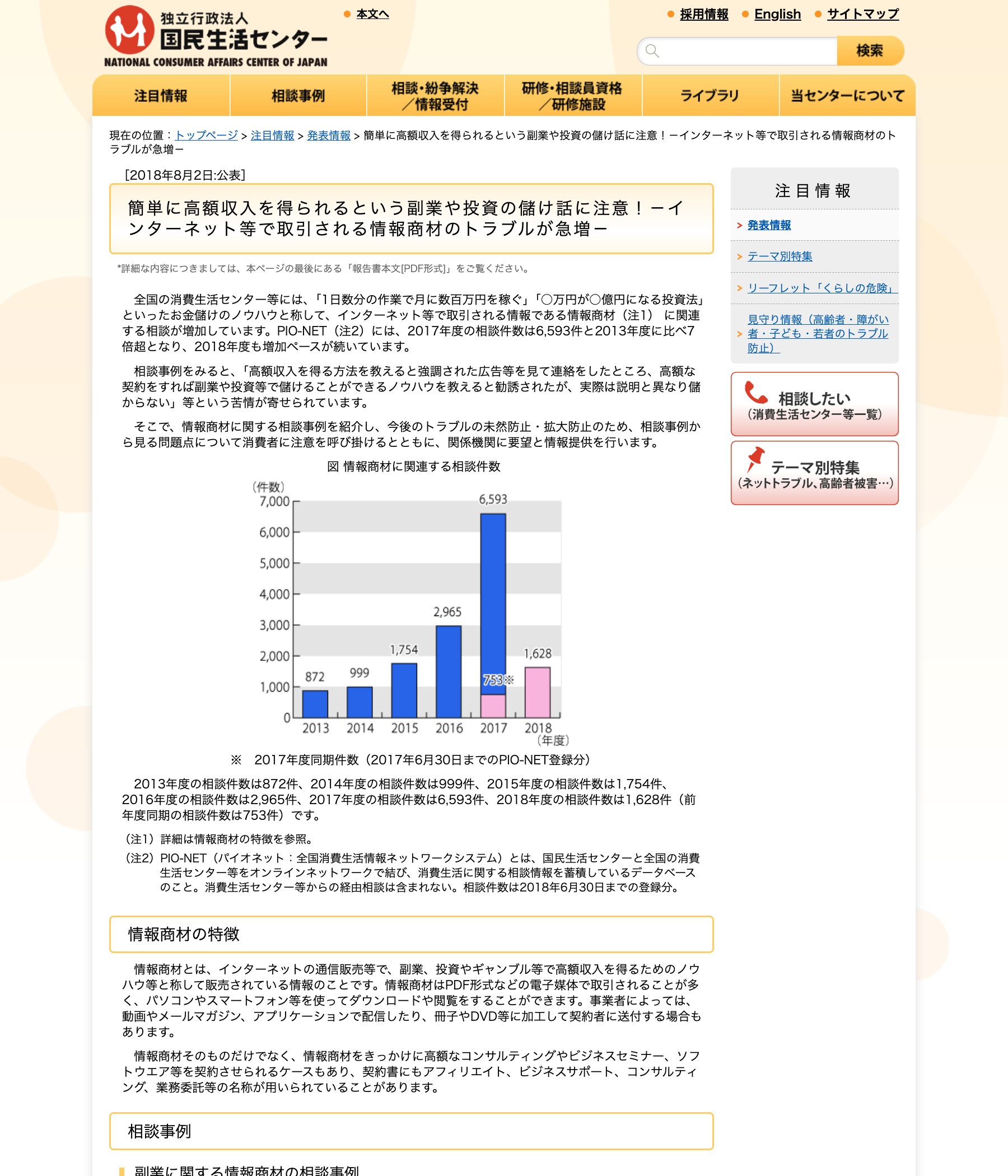Jump to content via 本文へ link
Screen dimensions: 1008x1176
click(x=373, y=14)
